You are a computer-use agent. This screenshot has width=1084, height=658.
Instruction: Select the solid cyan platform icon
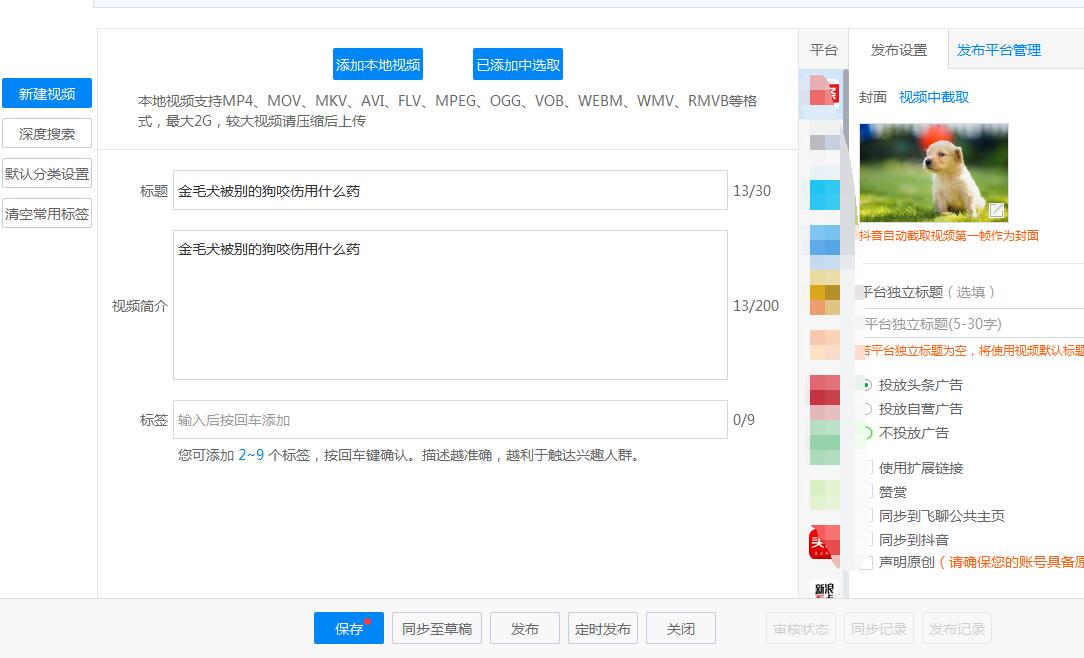click(x=824, y=195)
